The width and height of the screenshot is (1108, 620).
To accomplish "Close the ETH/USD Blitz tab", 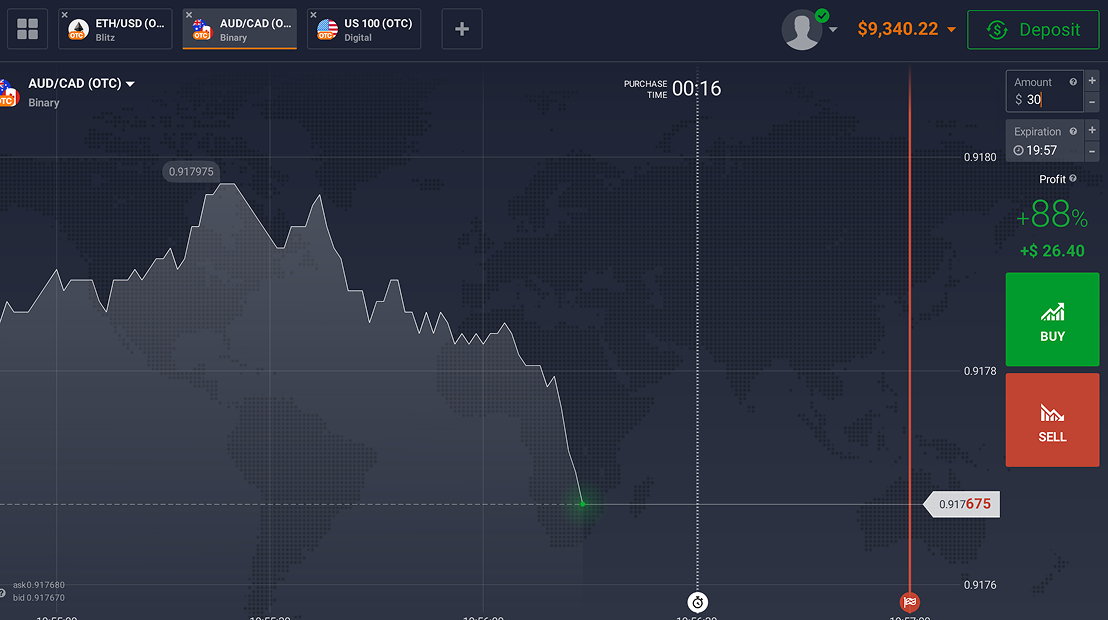I will click(65, 15).
